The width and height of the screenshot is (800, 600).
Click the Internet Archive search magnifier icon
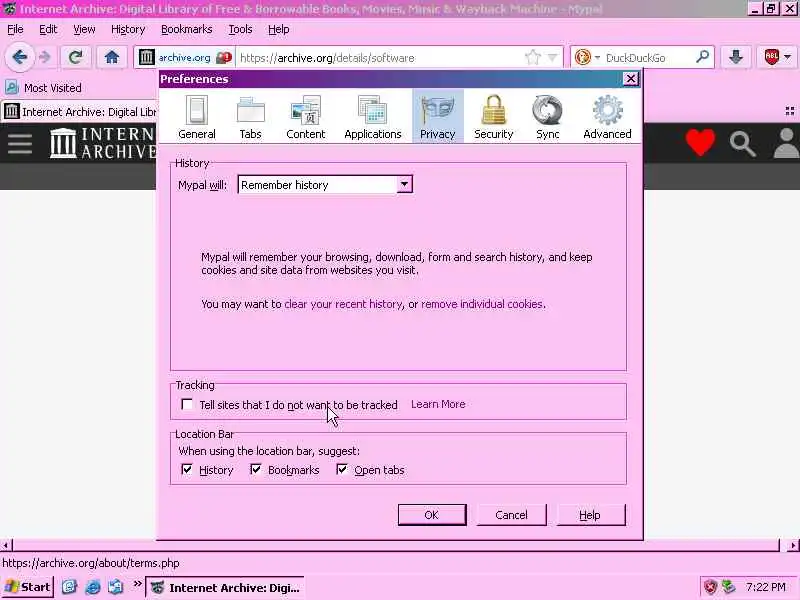tap(742, 144)
